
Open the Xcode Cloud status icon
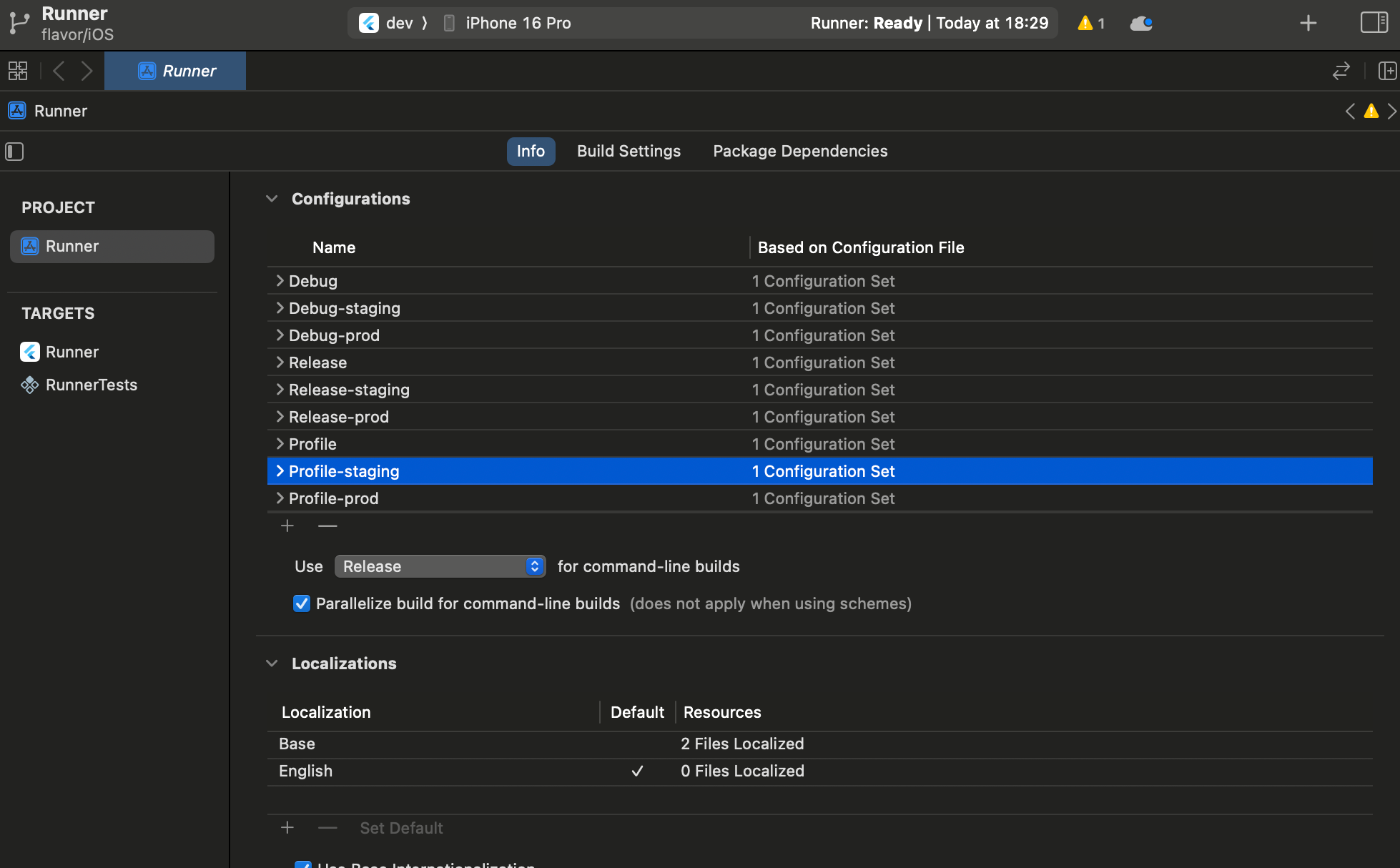(1141, 23)
